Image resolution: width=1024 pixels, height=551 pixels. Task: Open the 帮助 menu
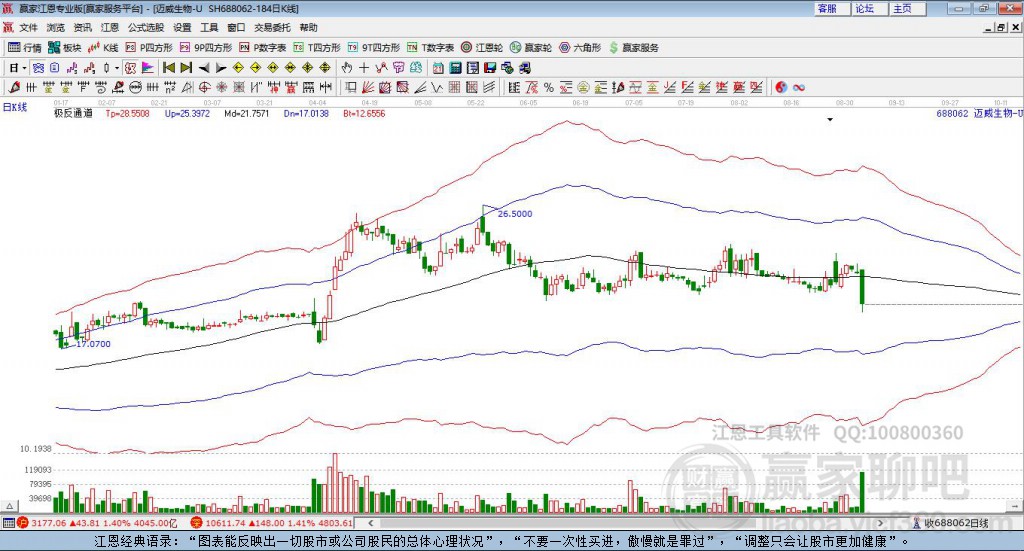[x=308, y=27]
